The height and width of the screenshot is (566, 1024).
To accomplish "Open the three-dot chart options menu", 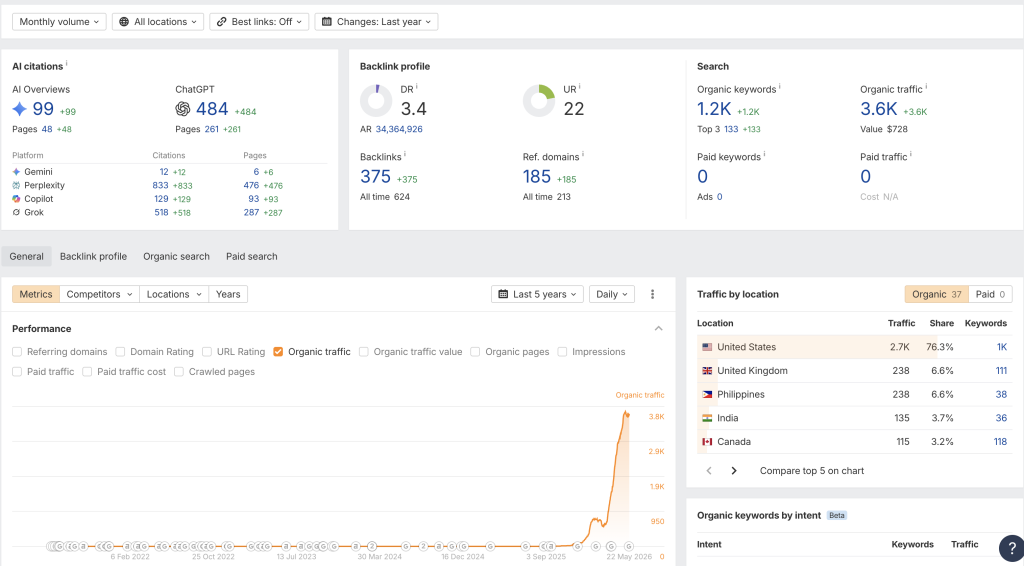I will pos(652,294).
